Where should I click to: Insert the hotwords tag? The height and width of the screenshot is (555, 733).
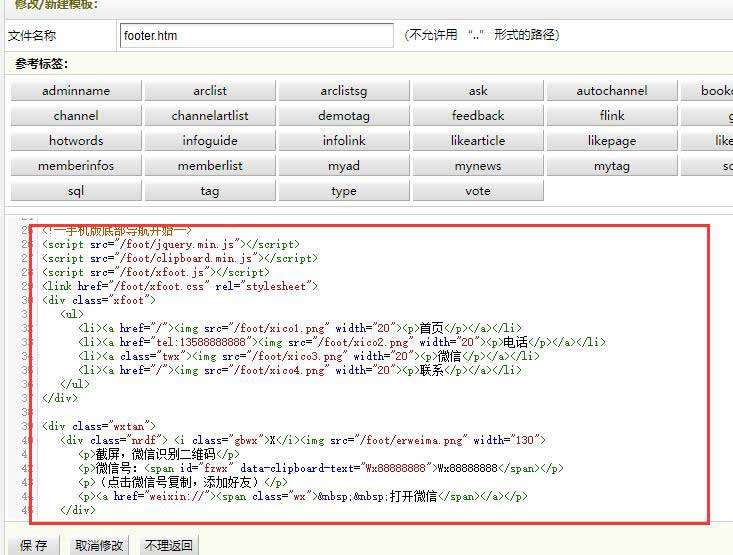[x=76, y=141]
